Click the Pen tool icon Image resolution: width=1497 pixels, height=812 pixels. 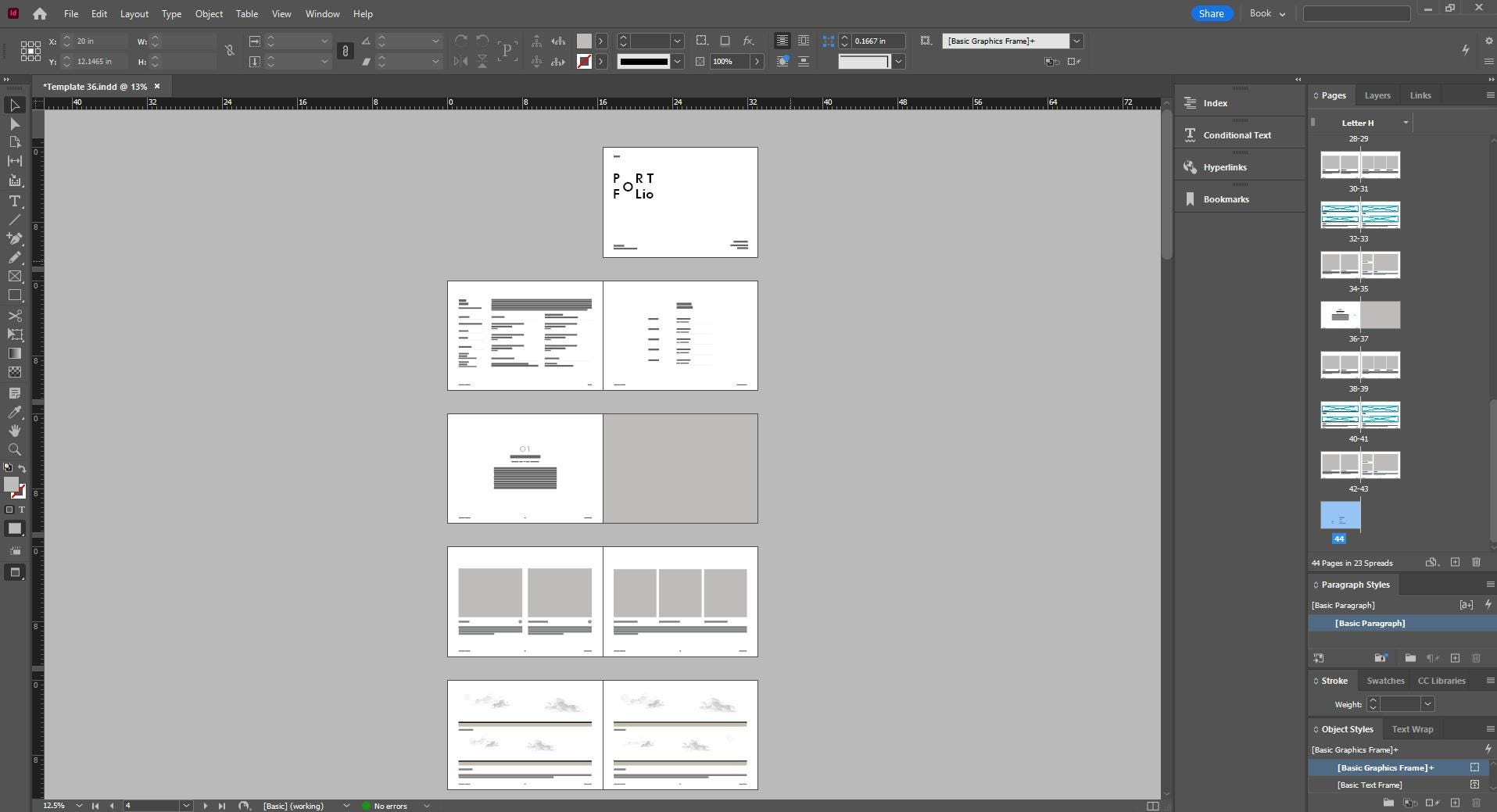click(14, 238)
